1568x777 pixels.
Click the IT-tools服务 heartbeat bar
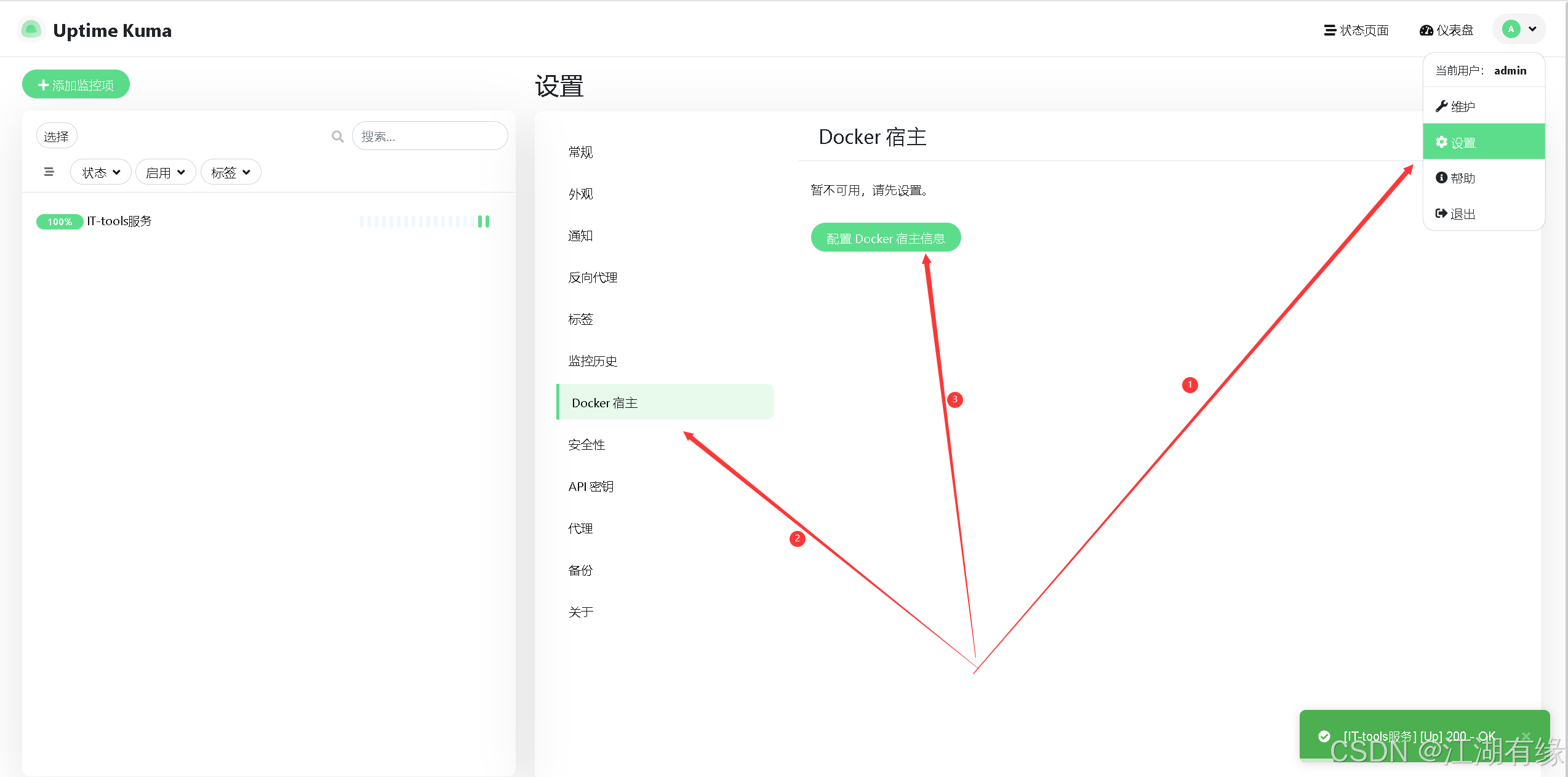tap(425, 221)
